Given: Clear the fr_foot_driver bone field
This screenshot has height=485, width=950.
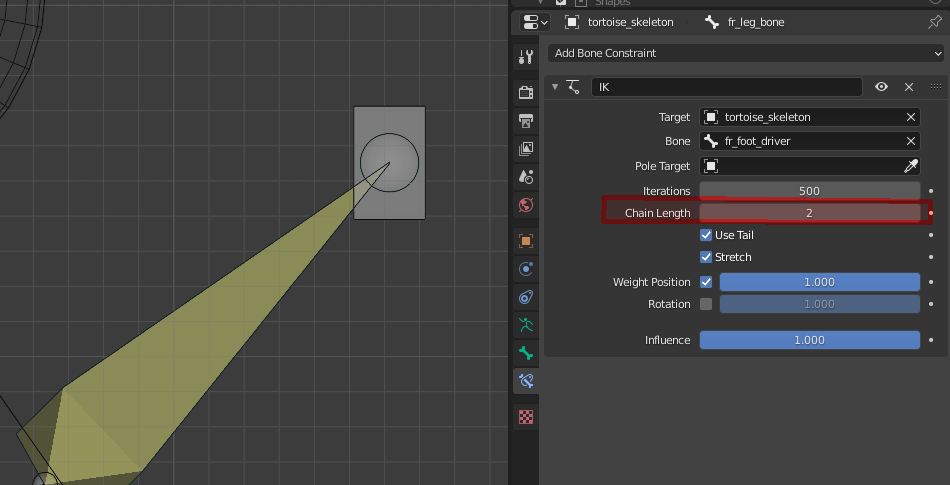Looking at the screenshot, I should [910, 141].
